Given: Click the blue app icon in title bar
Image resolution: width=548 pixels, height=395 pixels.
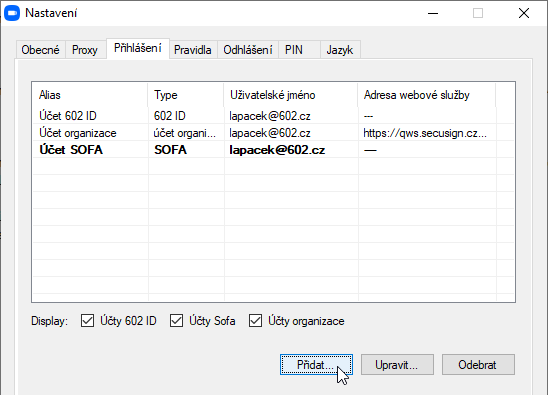Looking at the screenshot, I should pos(12,13).
